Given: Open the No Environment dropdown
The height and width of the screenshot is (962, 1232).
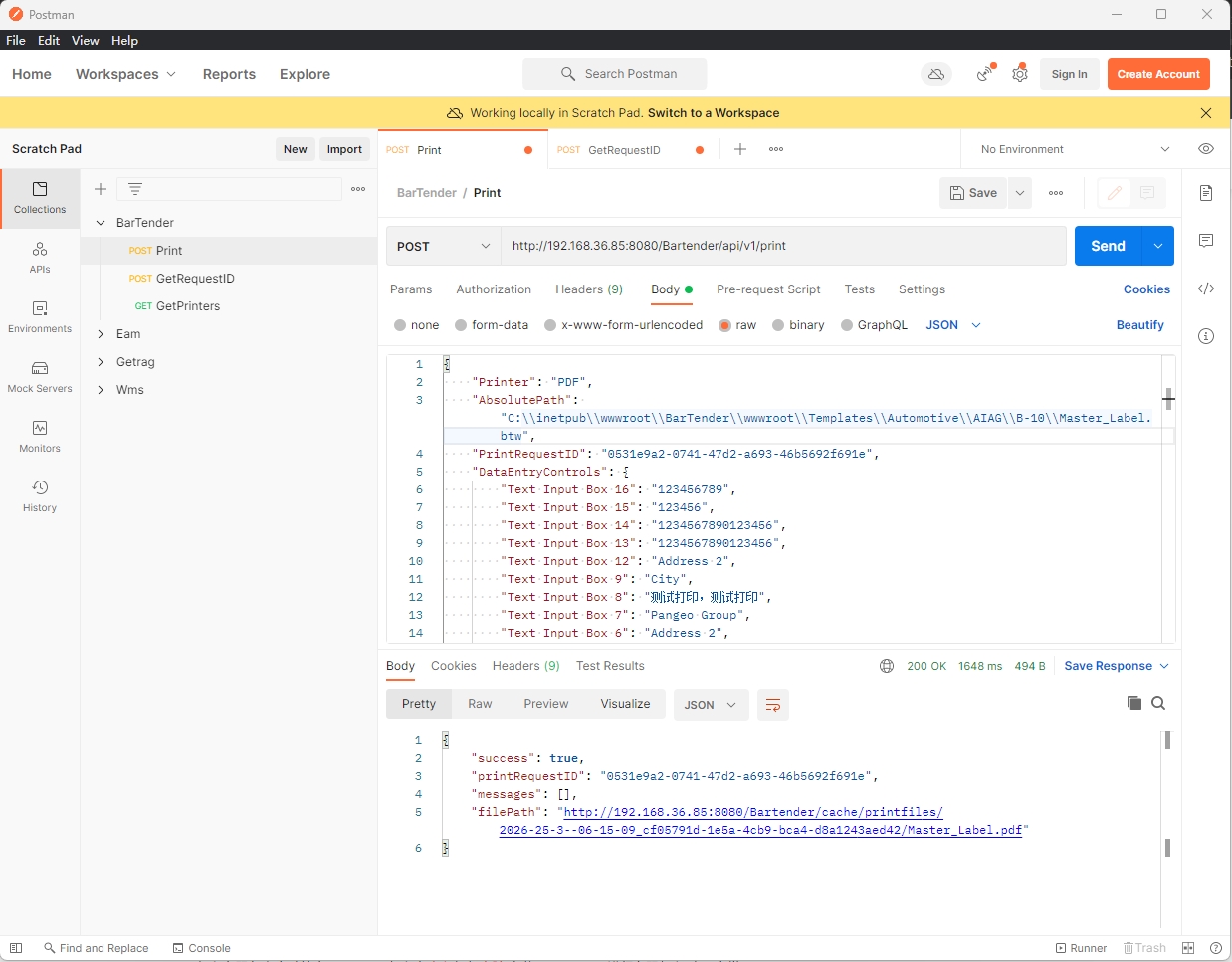Looking at the screenshot, I should tap(1075, 149).
